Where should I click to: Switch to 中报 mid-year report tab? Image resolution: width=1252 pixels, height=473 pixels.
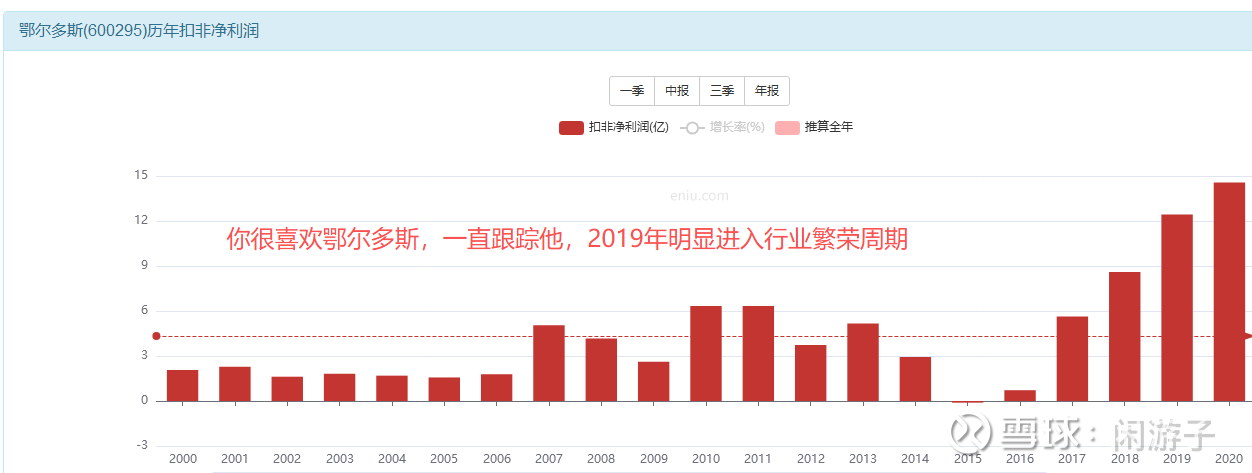point(677,91)
